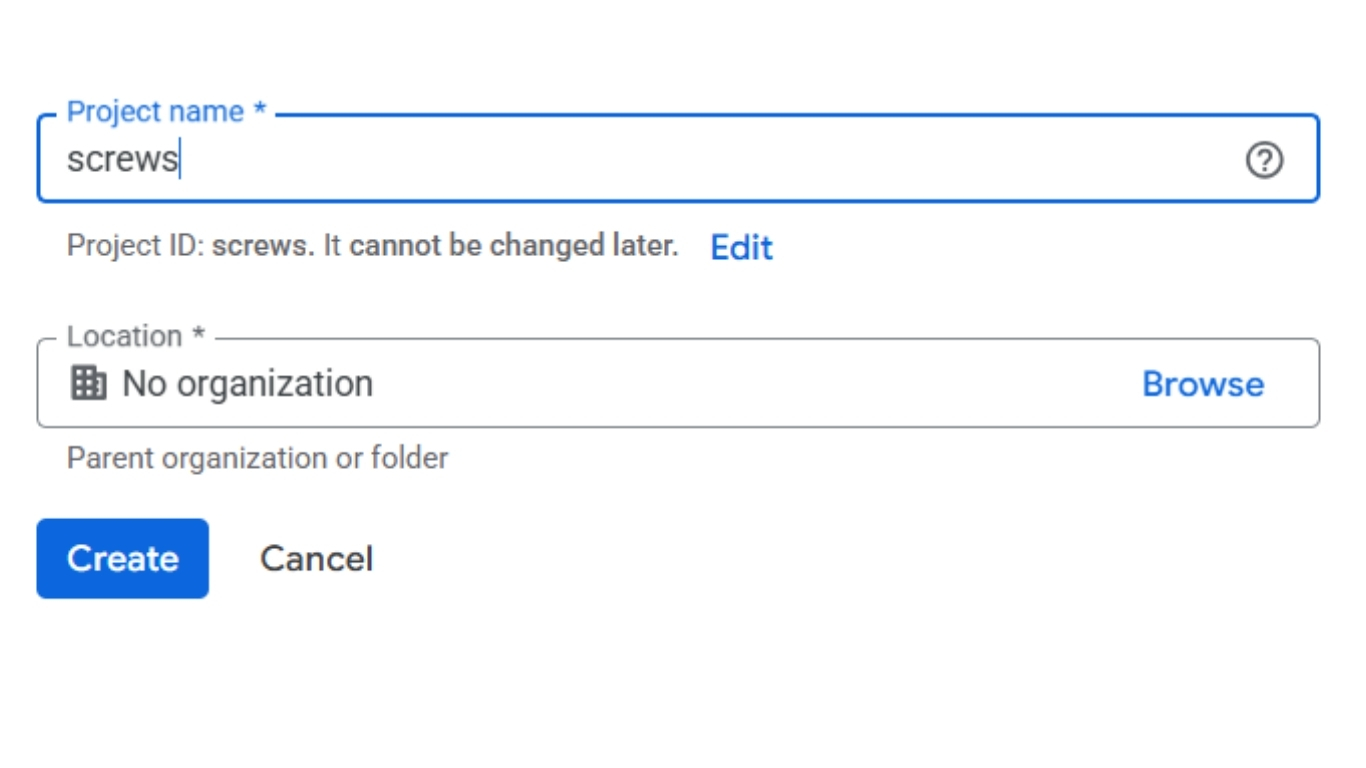Click the "No organization" text
This screenshot has width=1366, height=768.
pyautogui.click(x=247, y=384)
